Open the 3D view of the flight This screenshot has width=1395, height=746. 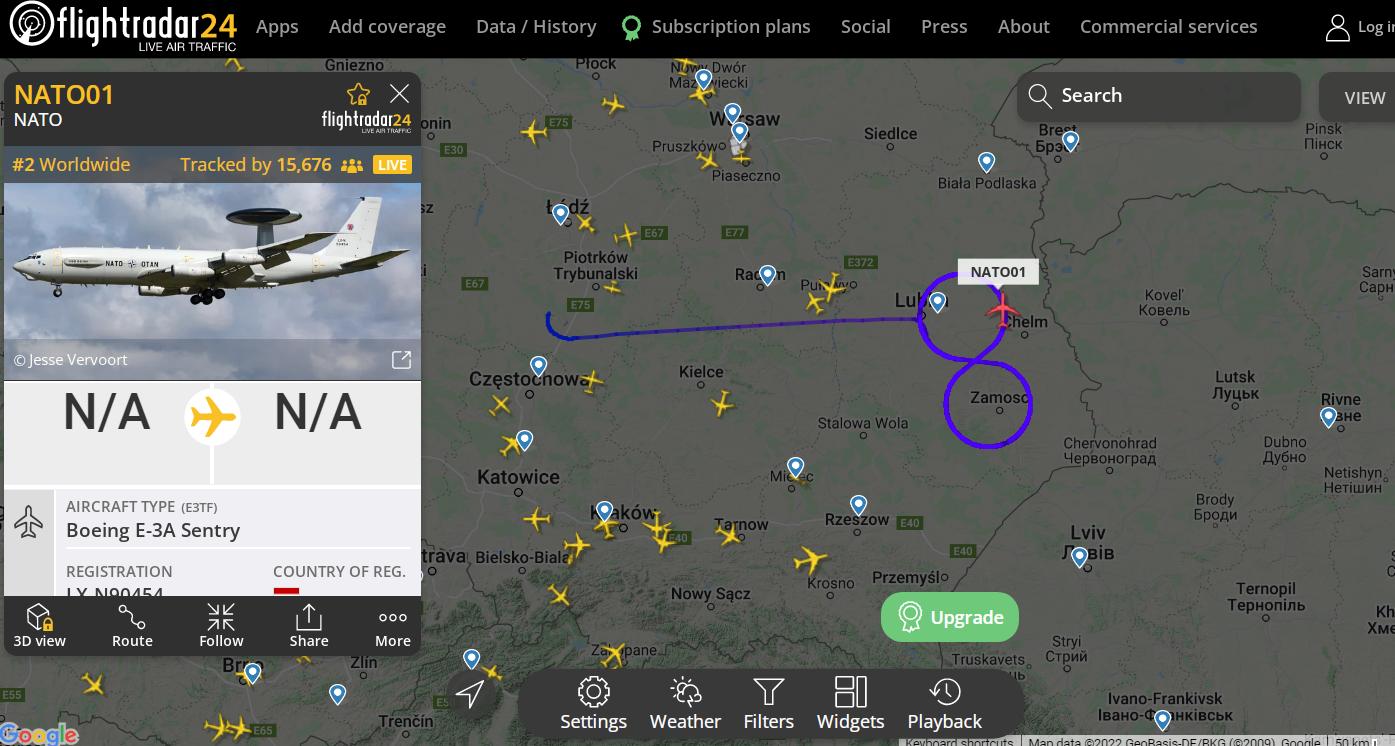(x=40, y=626)
